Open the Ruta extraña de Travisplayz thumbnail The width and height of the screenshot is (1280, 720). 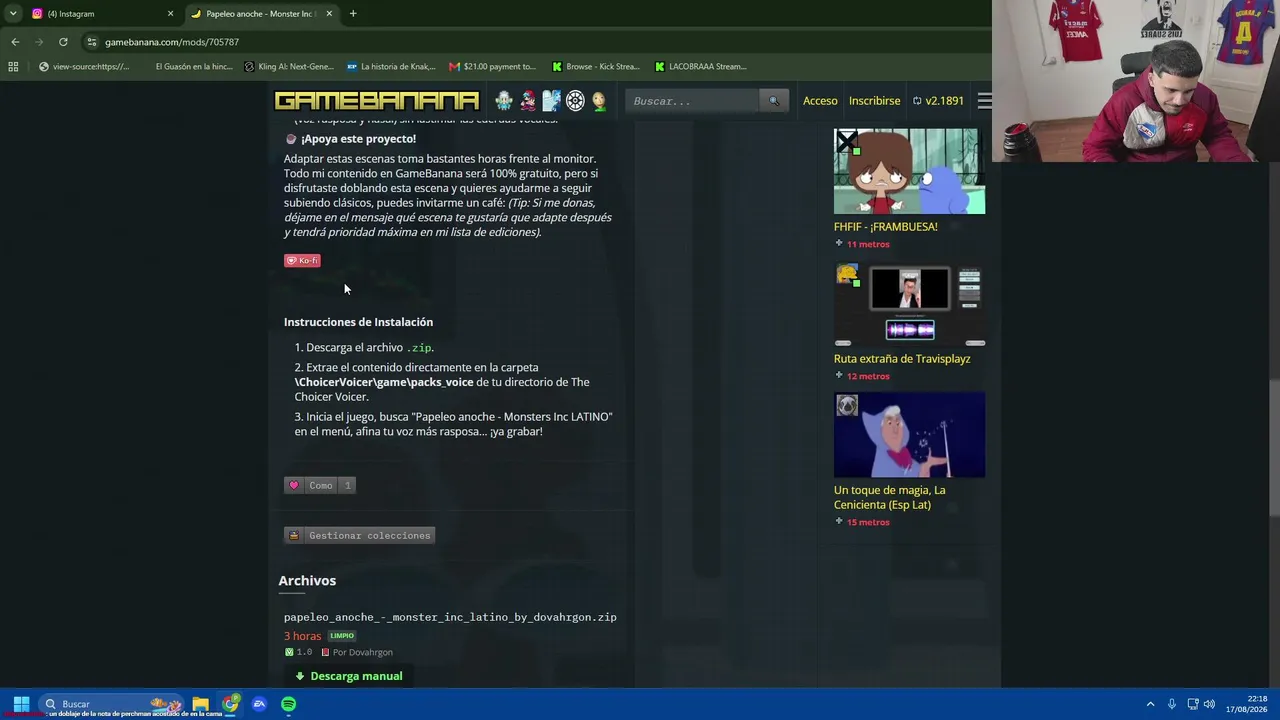coord(909,305)
